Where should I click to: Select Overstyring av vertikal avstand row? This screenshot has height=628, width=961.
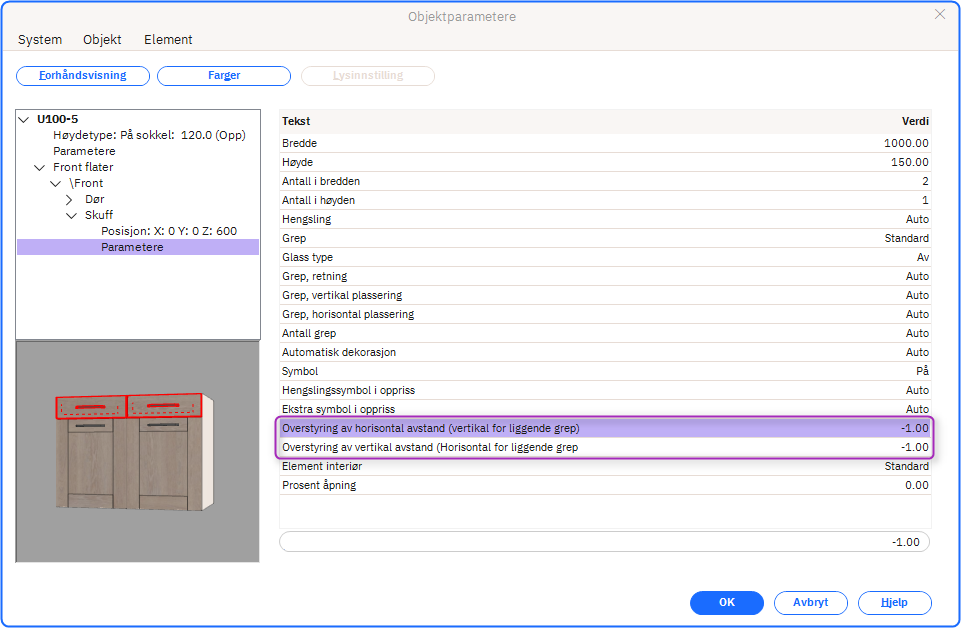point(605,447)
